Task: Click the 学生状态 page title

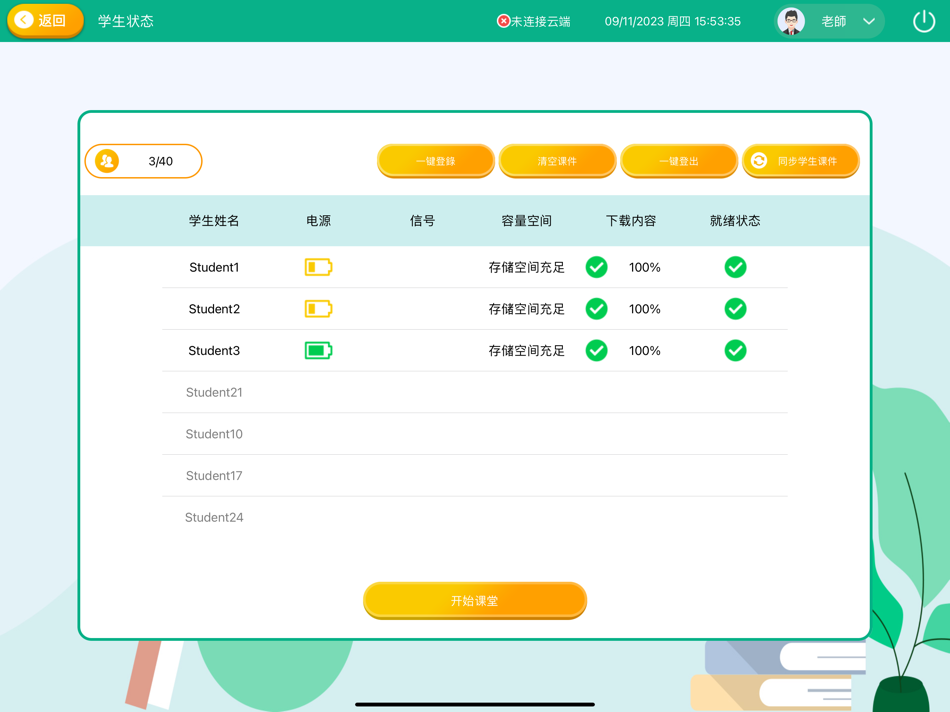Action: click(x=126, y=21)
